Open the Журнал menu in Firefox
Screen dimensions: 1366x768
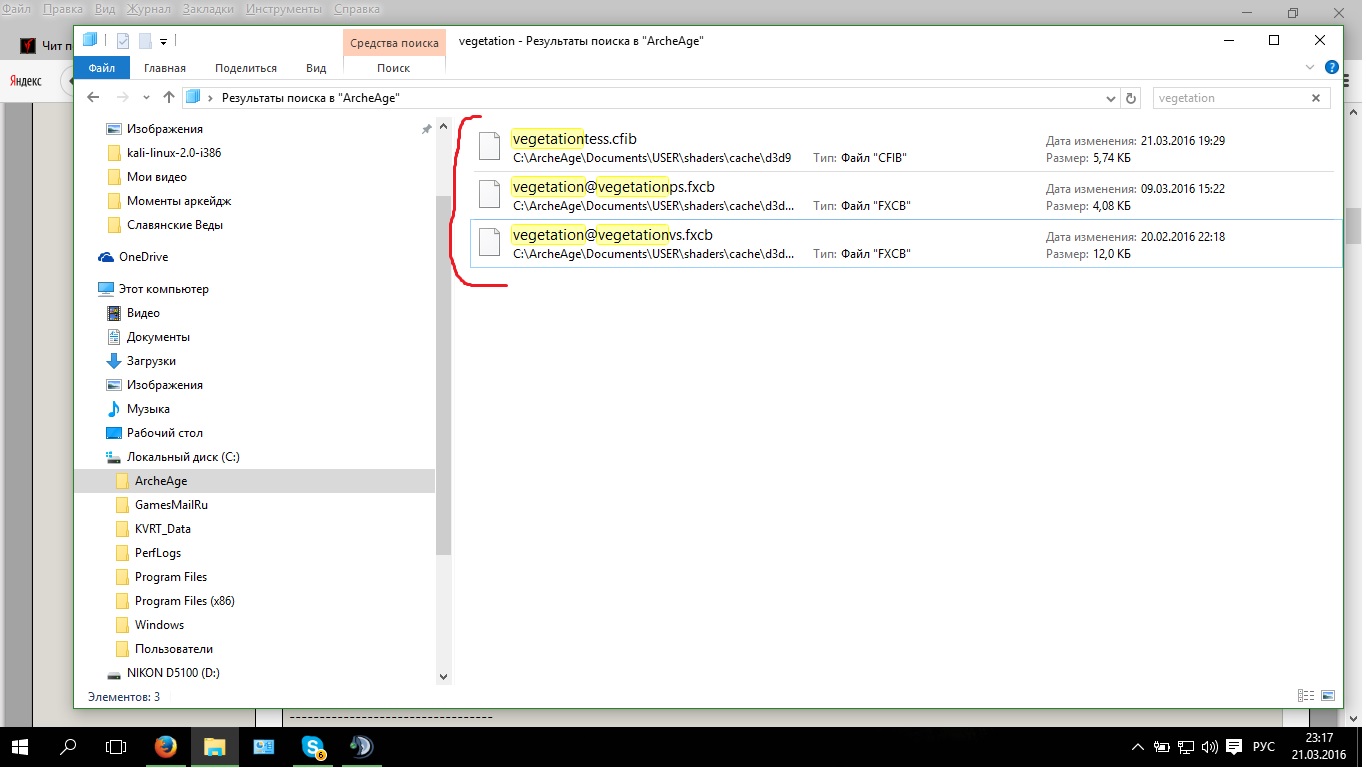(149, 9)
